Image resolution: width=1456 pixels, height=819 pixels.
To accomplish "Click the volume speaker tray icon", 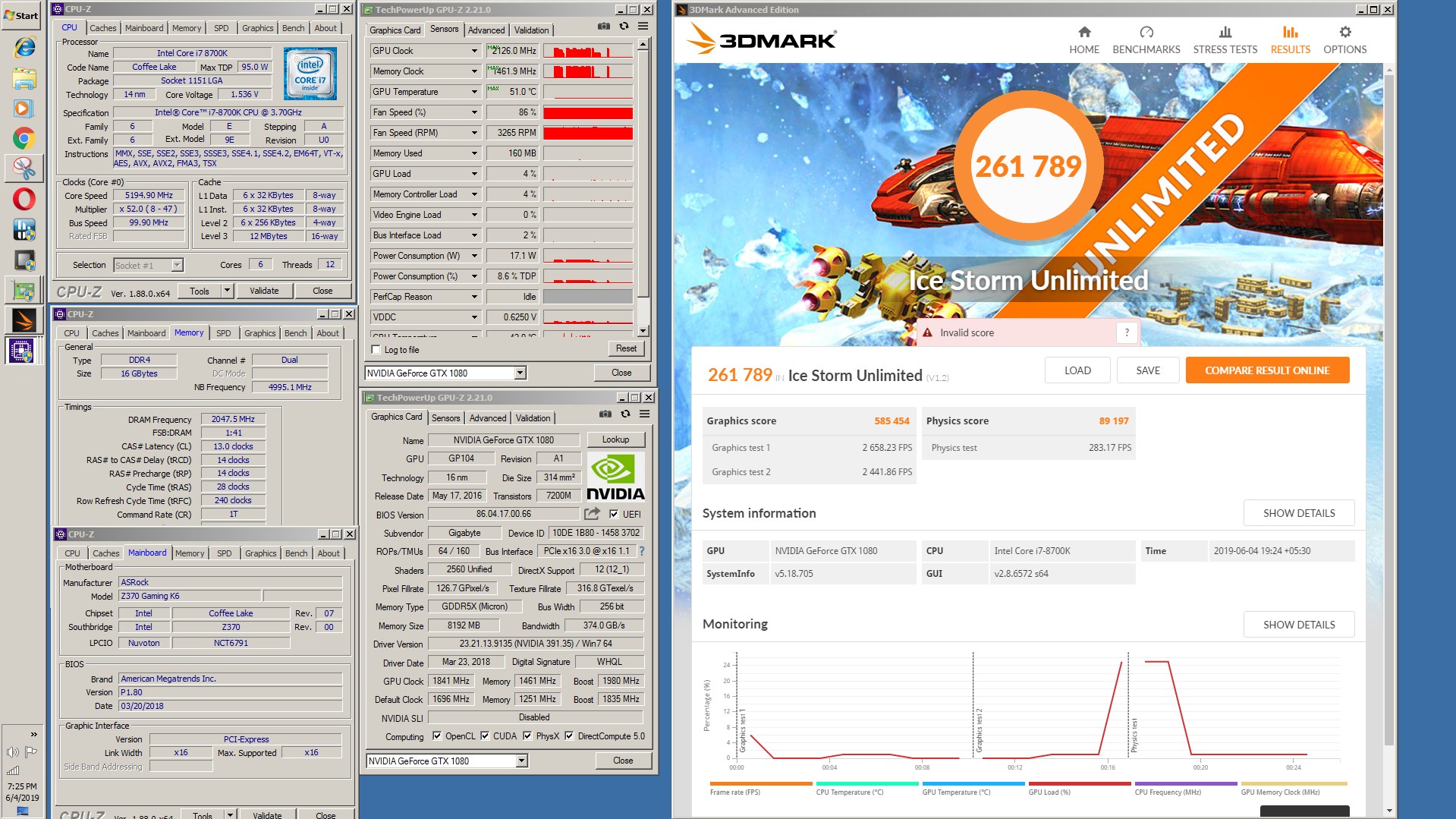I will (13, 752).
